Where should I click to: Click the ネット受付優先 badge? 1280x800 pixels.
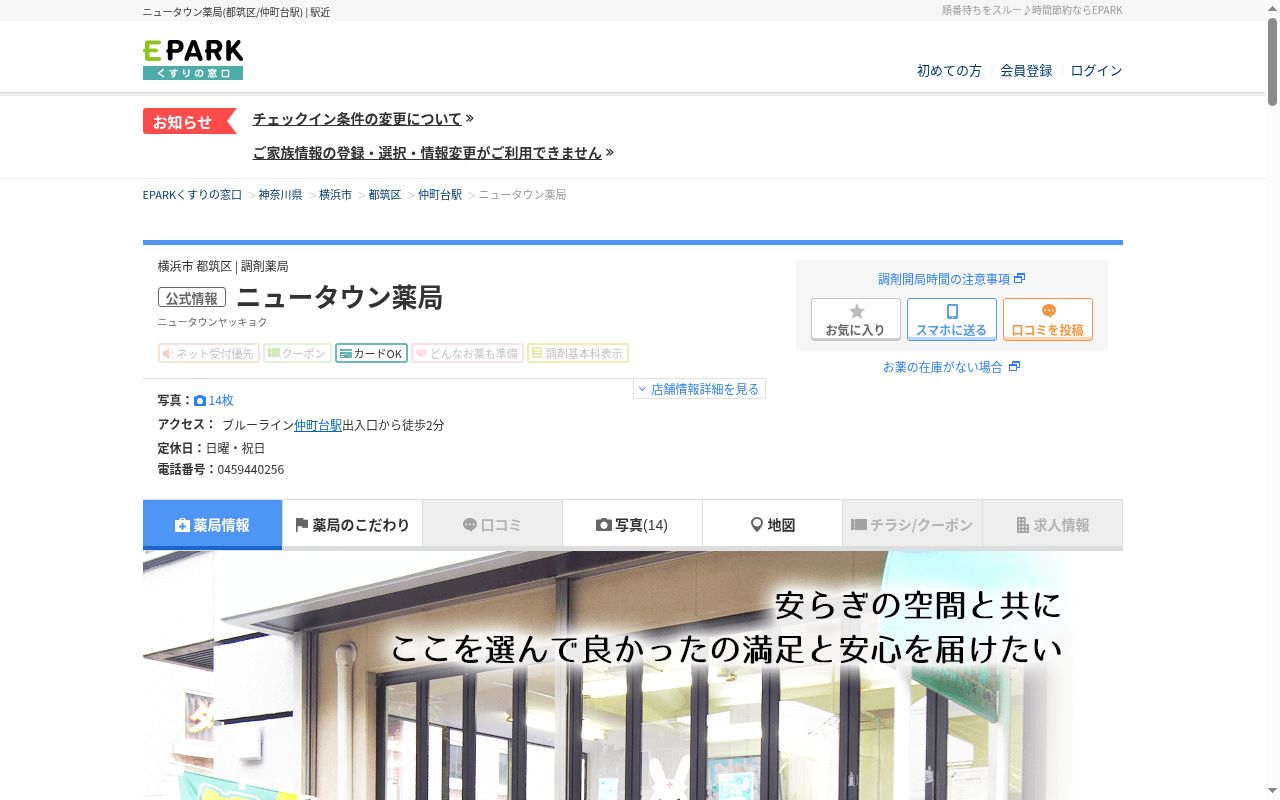208,353
